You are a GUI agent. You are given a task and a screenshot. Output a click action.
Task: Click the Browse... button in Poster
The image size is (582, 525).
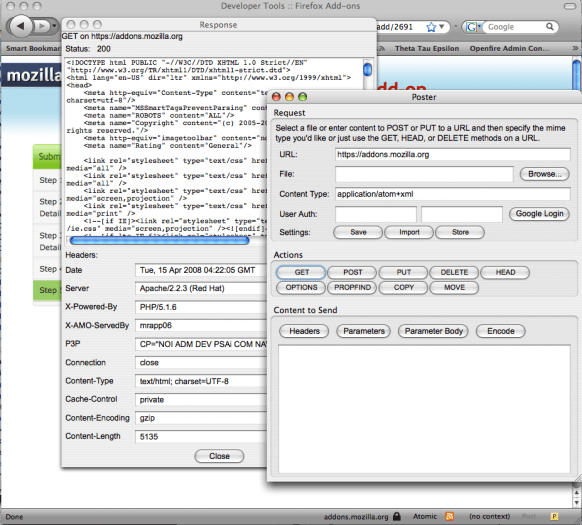pos(544,174)
